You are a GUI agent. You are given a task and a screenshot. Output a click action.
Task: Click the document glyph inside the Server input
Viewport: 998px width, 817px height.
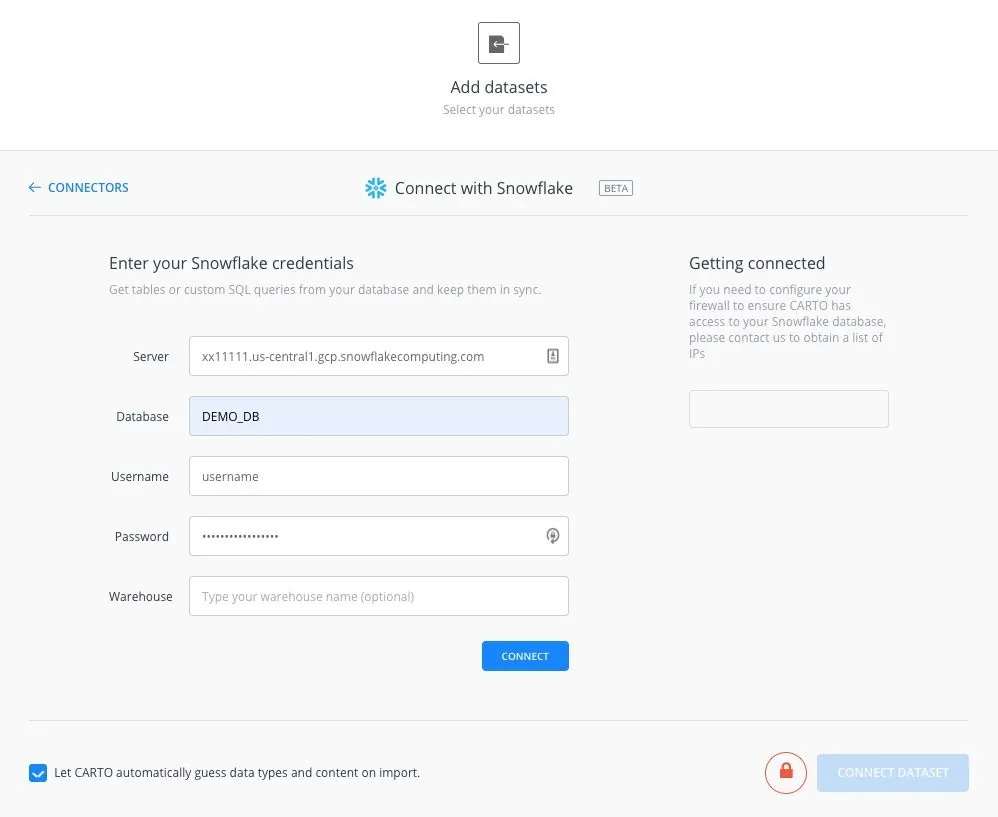coord(553,356)
